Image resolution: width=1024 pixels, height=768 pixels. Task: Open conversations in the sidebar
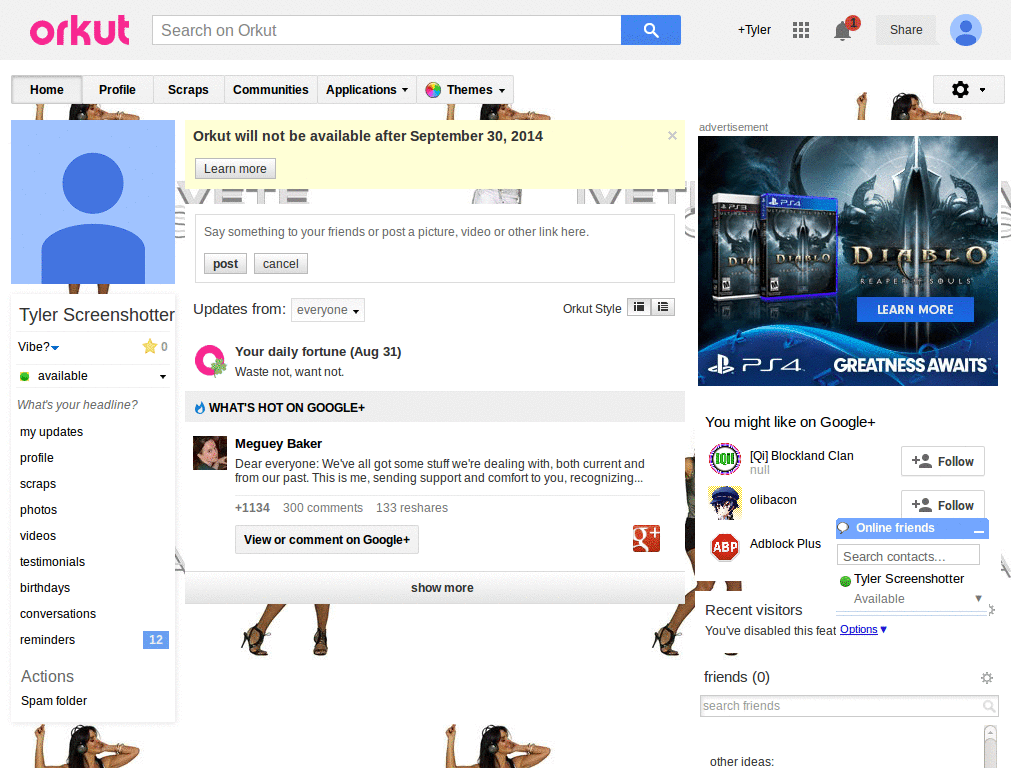(58, 614)
